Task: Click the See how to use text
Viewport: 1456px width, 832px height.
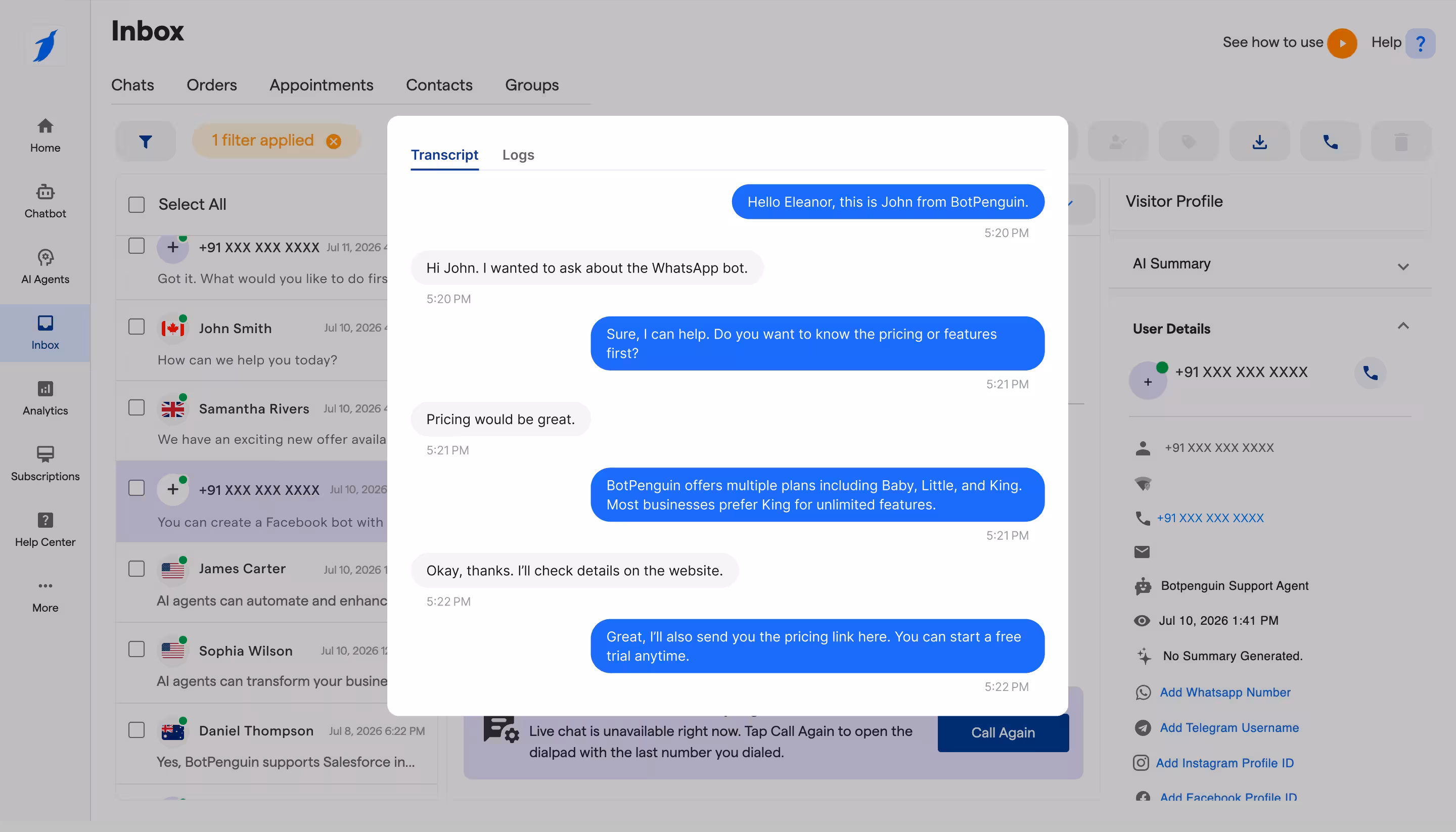Action: point(1272,43)
